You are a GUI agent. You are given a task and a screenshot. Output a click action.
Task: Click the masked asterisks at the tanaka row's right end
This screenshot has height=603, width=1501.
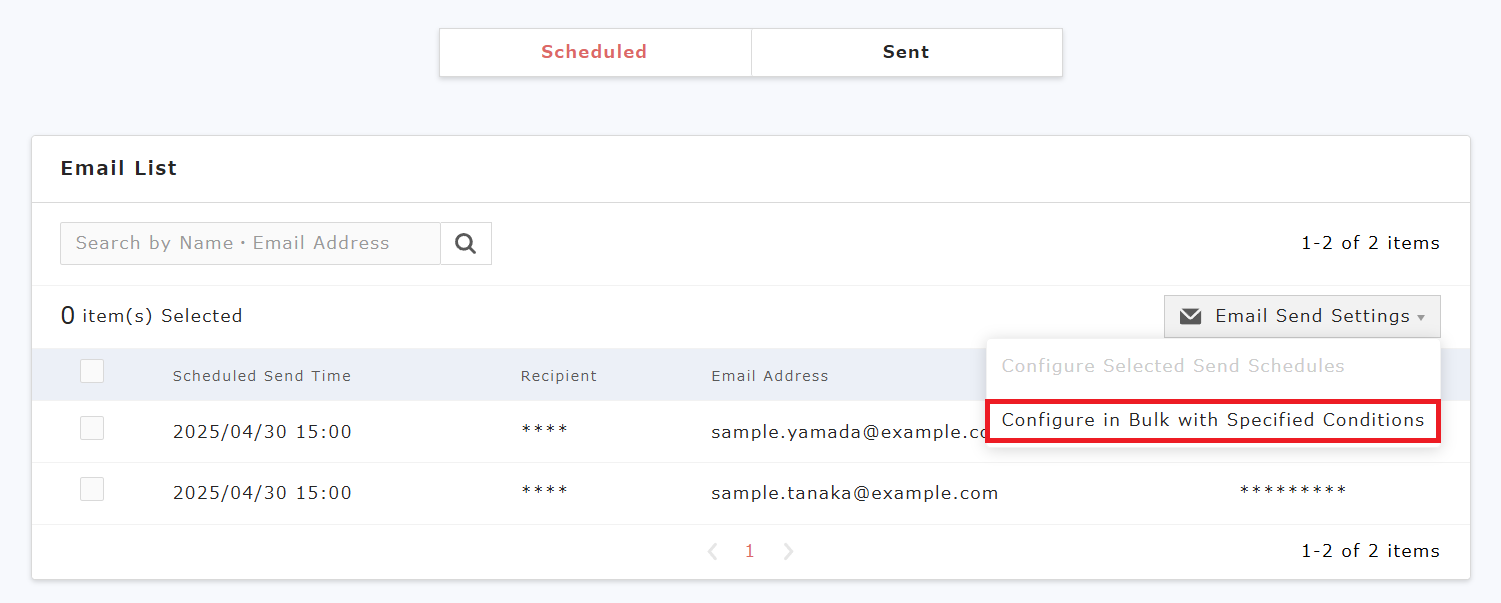(1292, 491)
